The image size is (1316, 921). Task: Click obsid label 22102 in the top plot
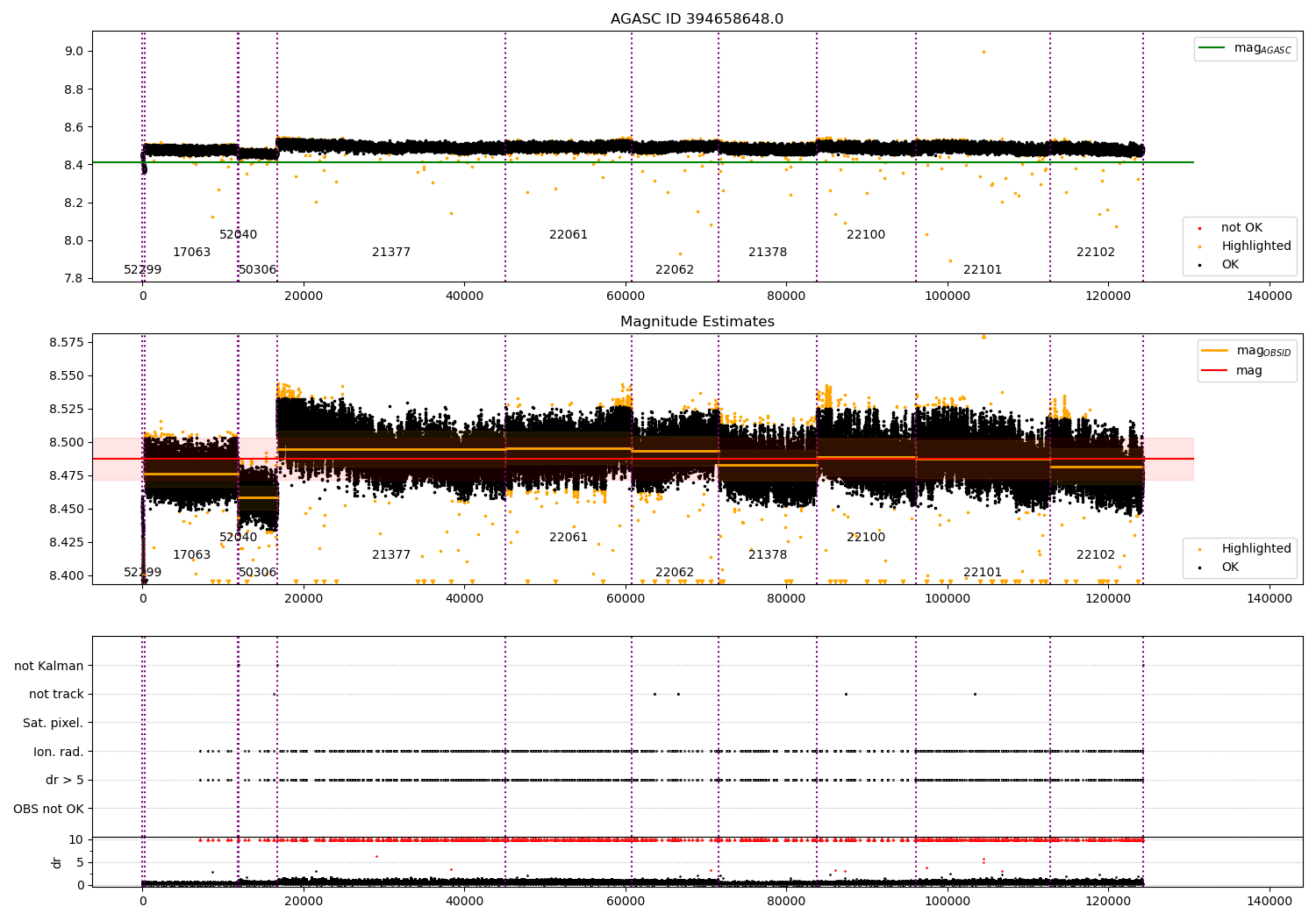1096,252
